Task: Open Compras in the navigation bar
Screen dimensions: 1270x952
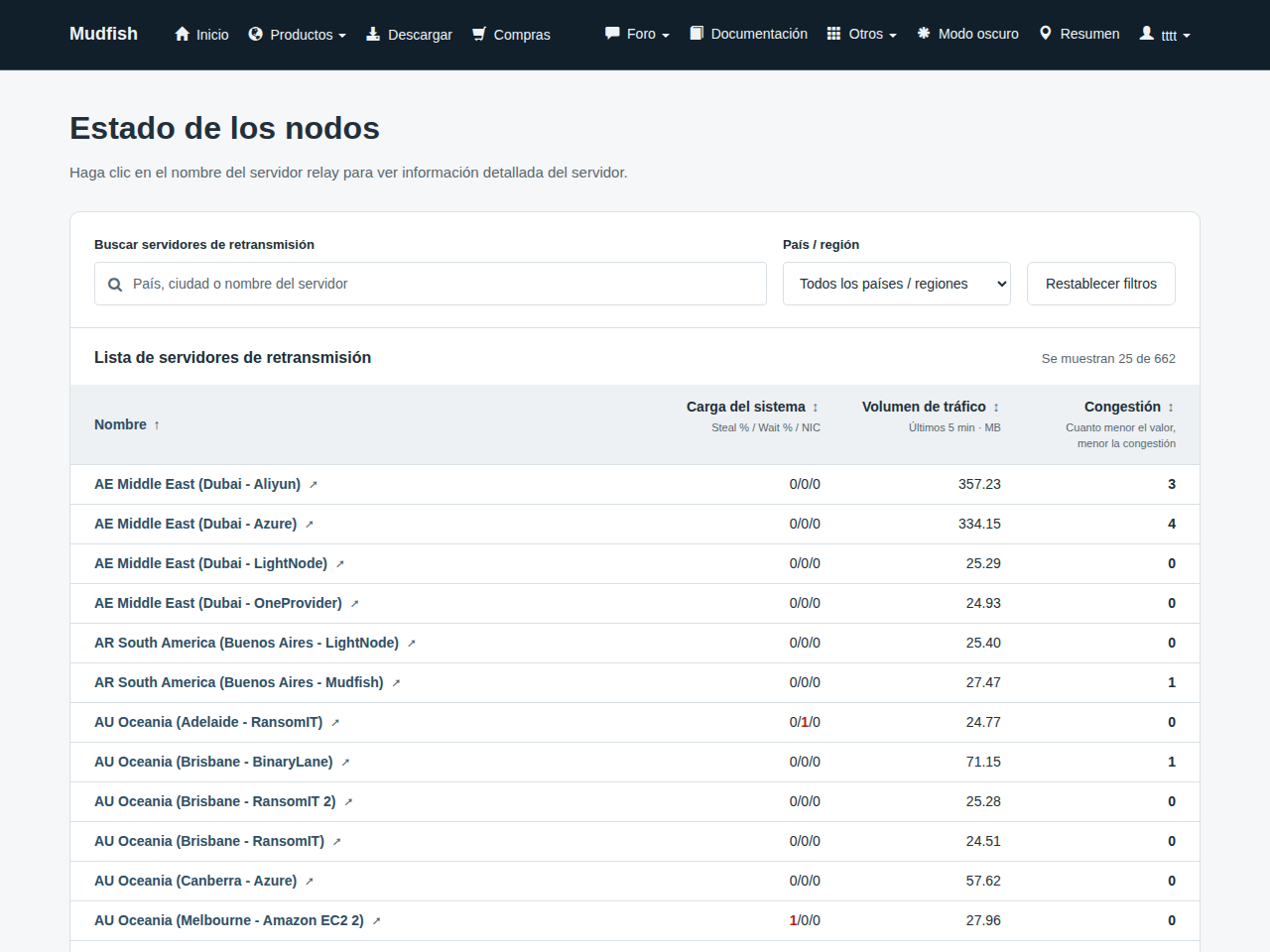Action: click(x=511, y=35)
